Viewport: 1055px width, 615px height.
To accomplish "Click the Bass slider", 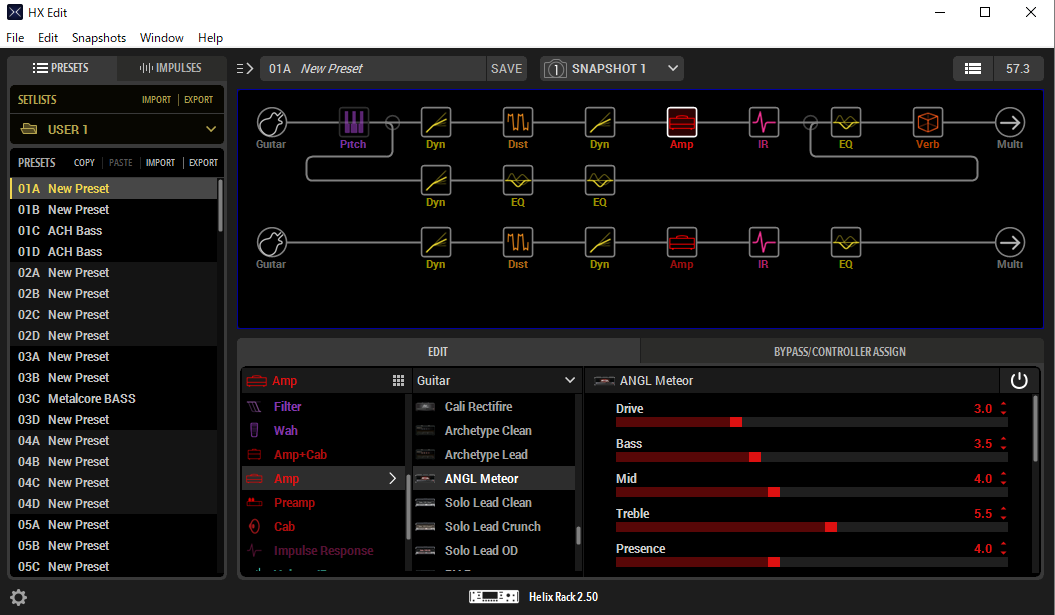I will (811, 457).
